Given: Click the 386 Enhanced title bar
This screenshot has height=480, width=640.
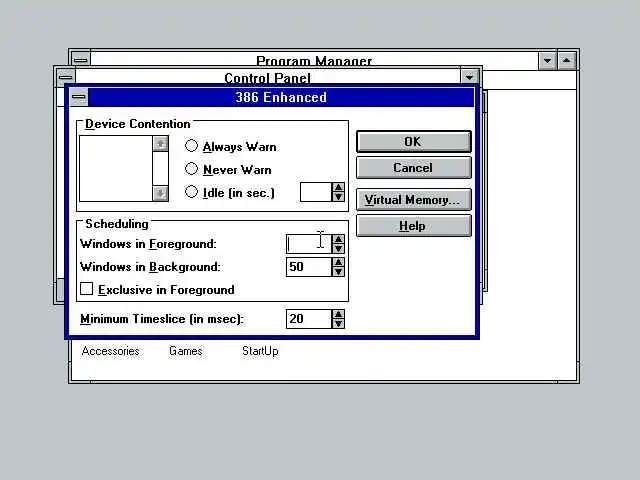Looking at the screenshot, I should point(281,97).
